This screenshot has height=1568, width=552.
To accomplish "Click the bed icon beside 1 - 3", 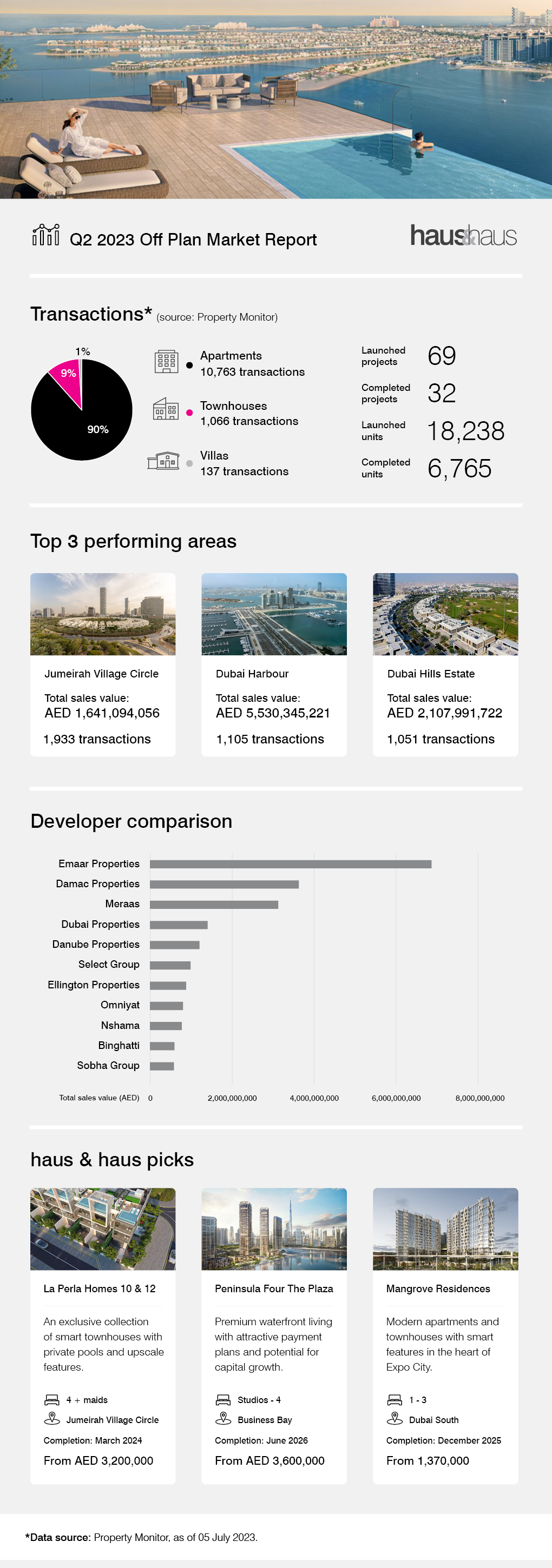I will pos(395,1399).
